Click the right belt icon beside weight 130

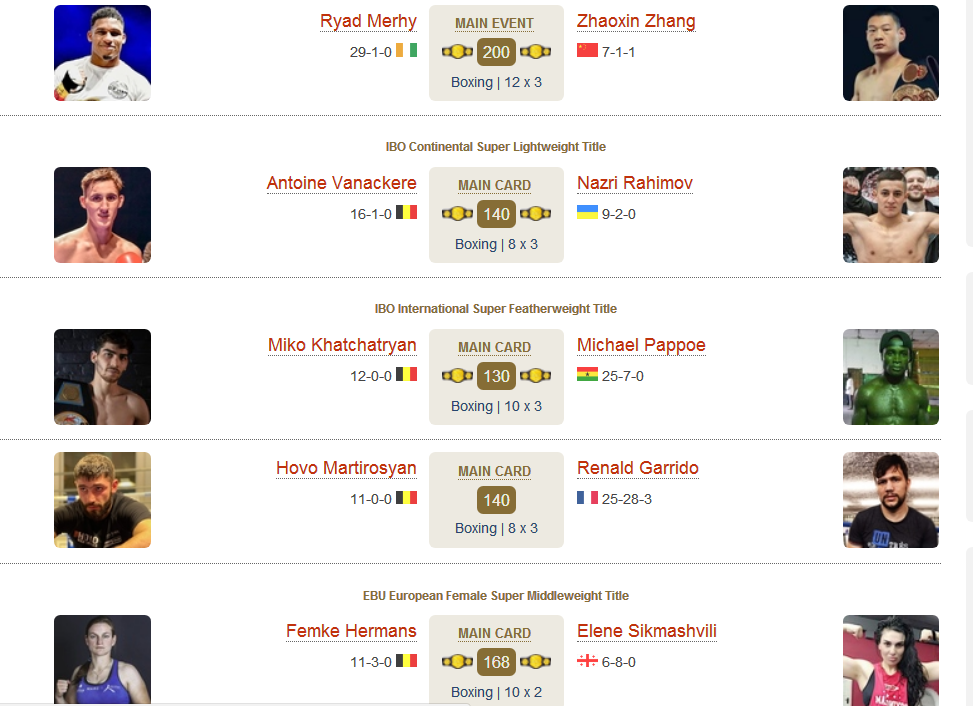536,376
